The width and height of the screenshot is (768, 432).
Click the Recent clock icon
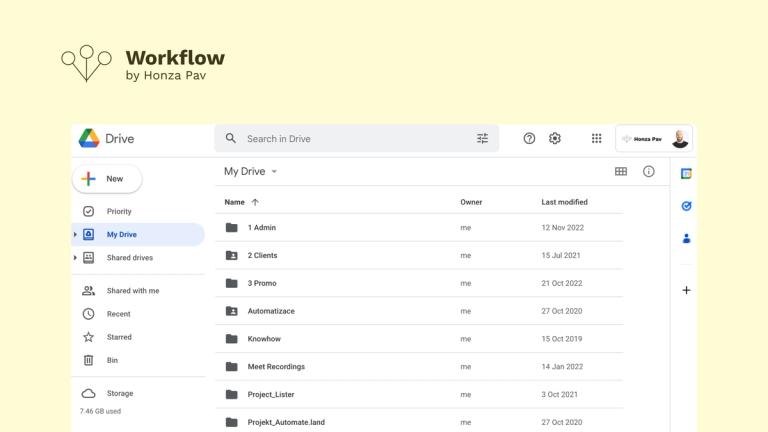88,314
